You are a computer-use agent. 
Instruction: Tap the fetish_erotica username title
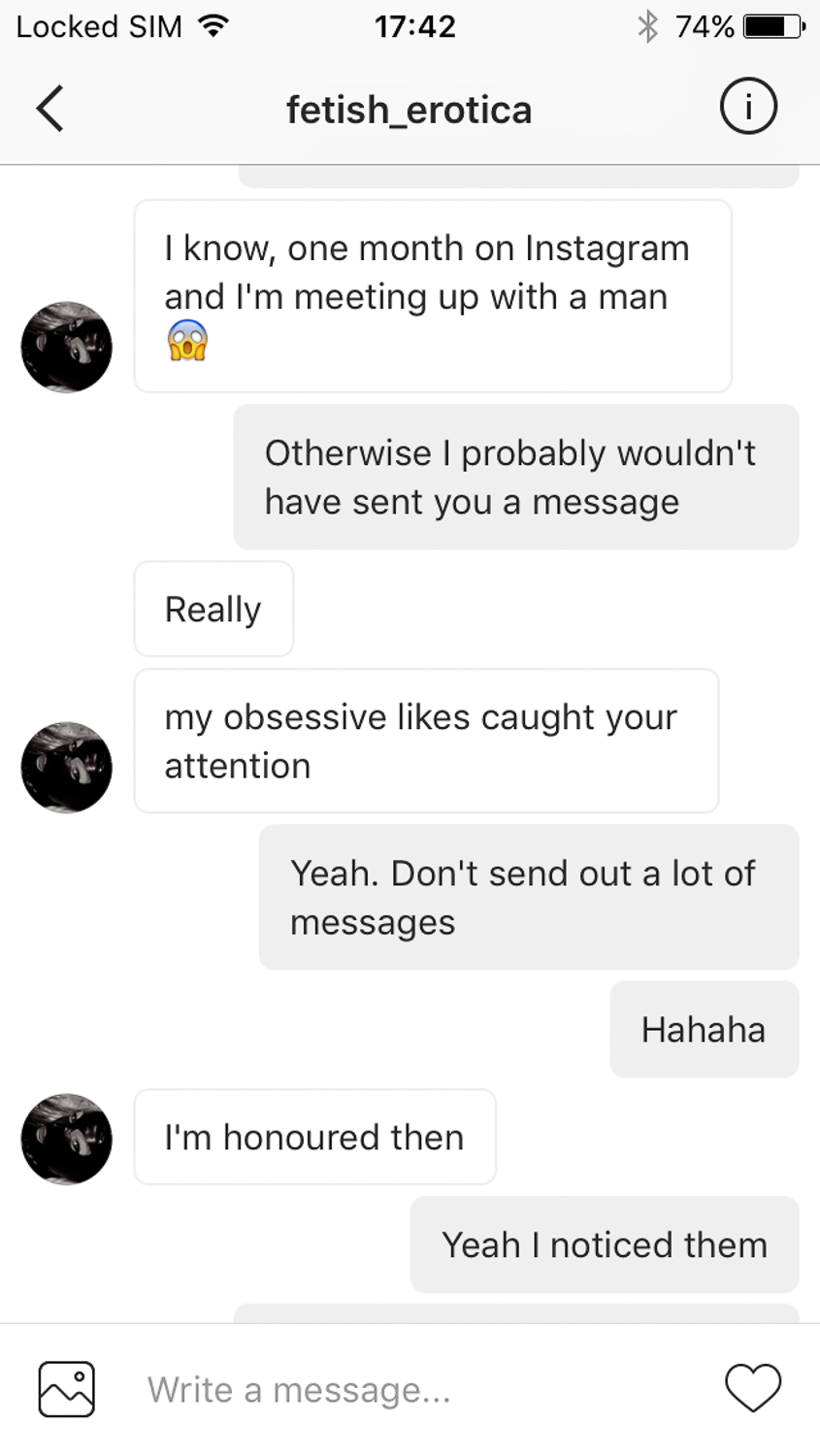(409, 110)
